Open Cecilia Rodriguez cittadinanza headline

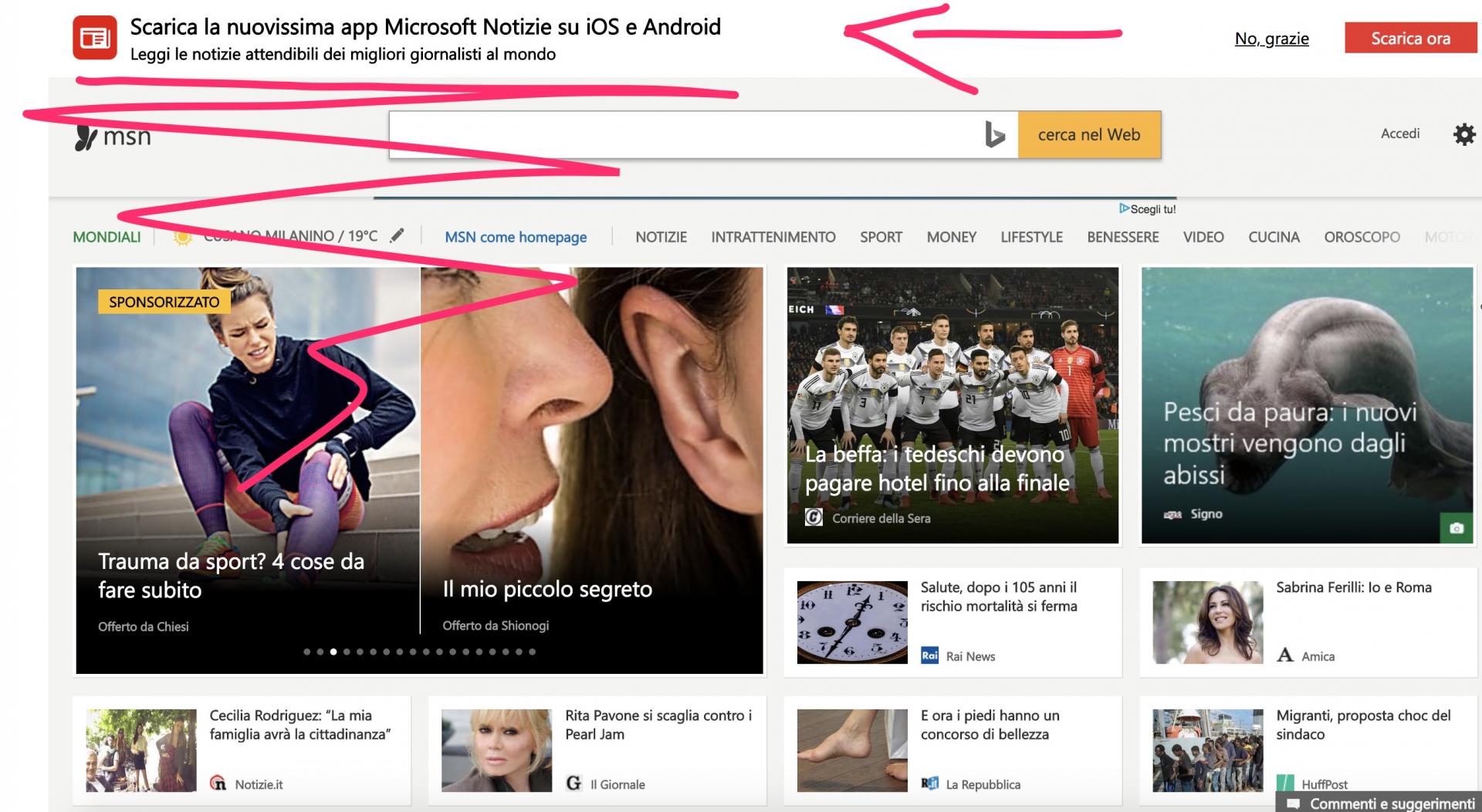tap(299, 725)
